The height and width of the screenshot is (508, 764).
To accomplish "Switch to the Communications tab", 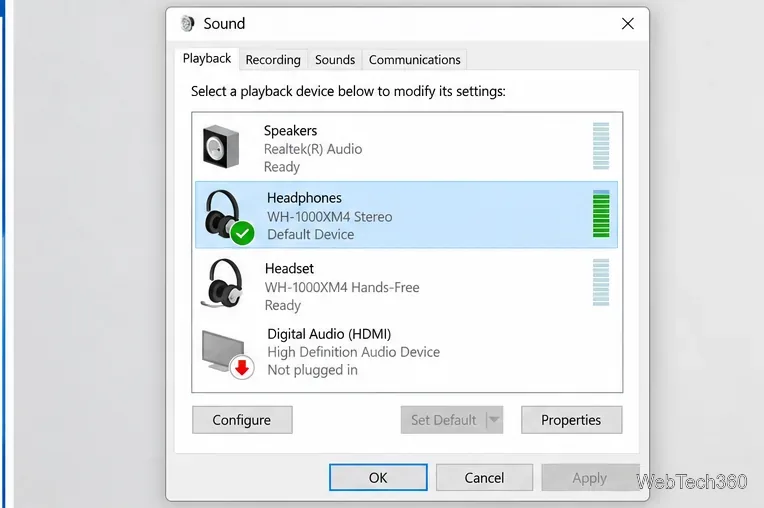I will click(x=414, y=59).
